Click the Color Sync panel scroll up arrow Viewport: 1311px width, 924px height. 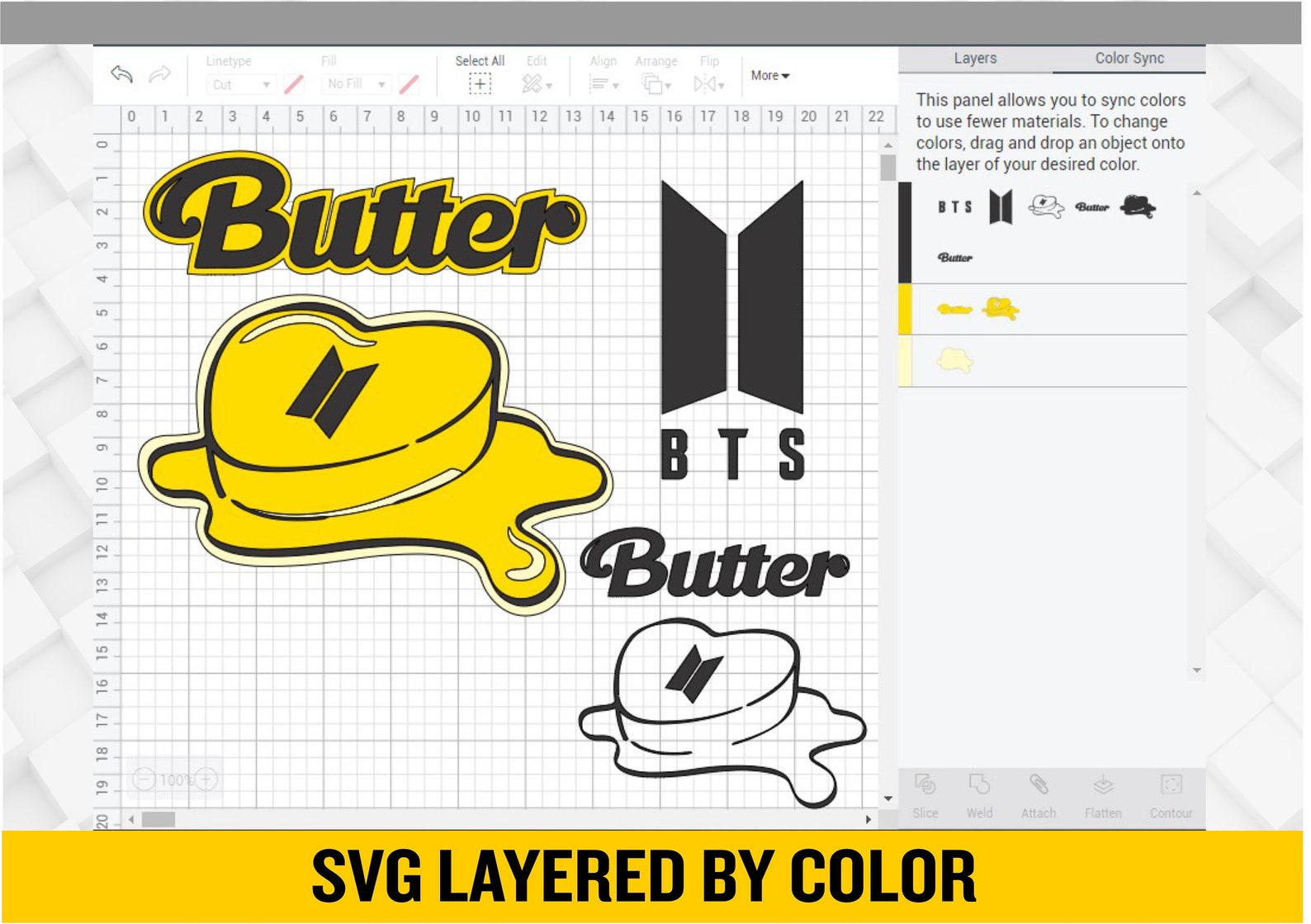tap(1197, 193)
